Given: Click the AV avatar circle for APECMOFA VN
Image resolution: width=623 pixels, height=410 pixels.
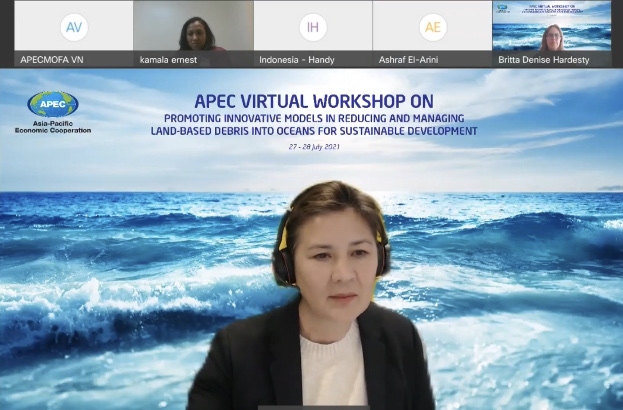Looking at the screenshot, I should click(x=73, y=27).
